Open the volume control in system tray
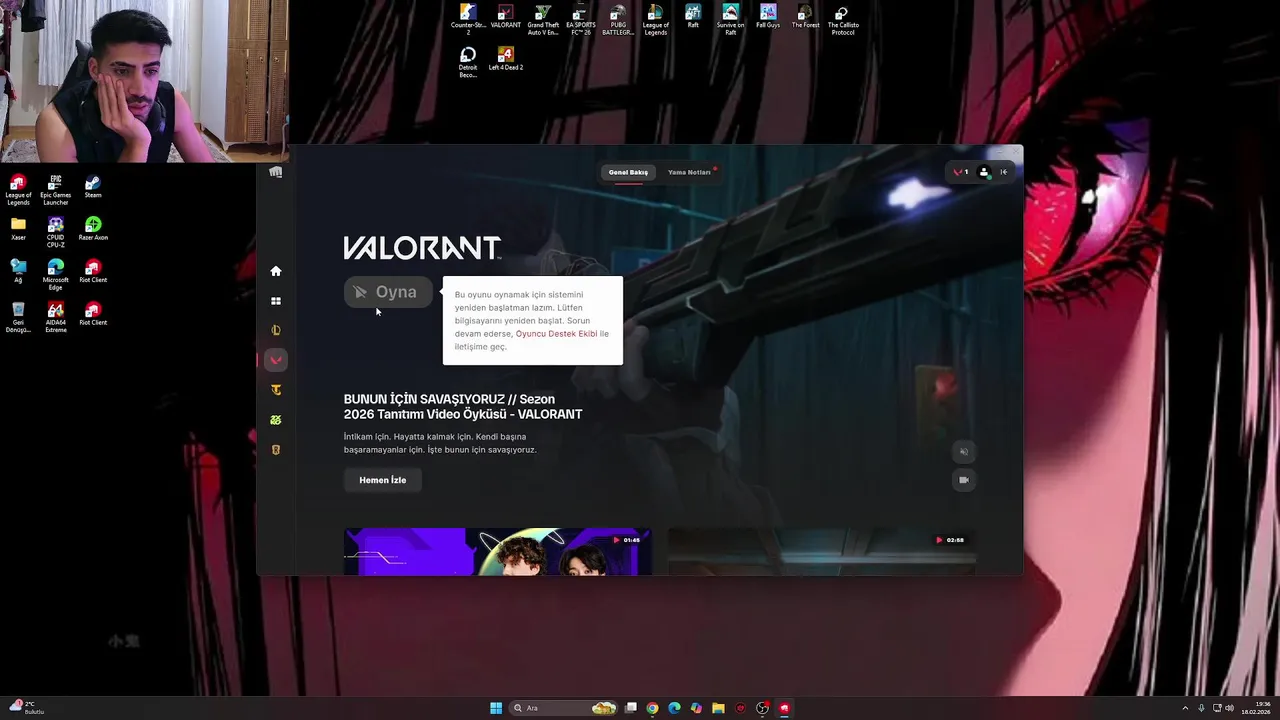This screenshot has height=720, width=1280. (x=1229, y=708)
